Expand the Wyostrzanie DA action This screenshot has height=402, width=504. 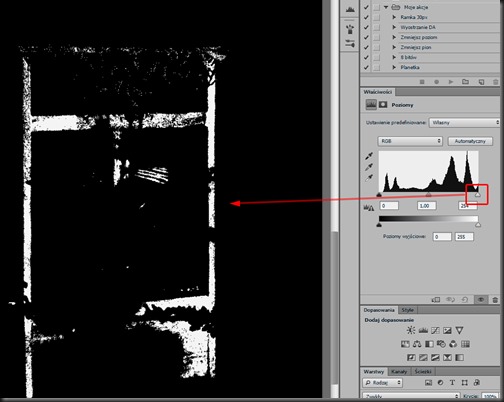[394, 27]
